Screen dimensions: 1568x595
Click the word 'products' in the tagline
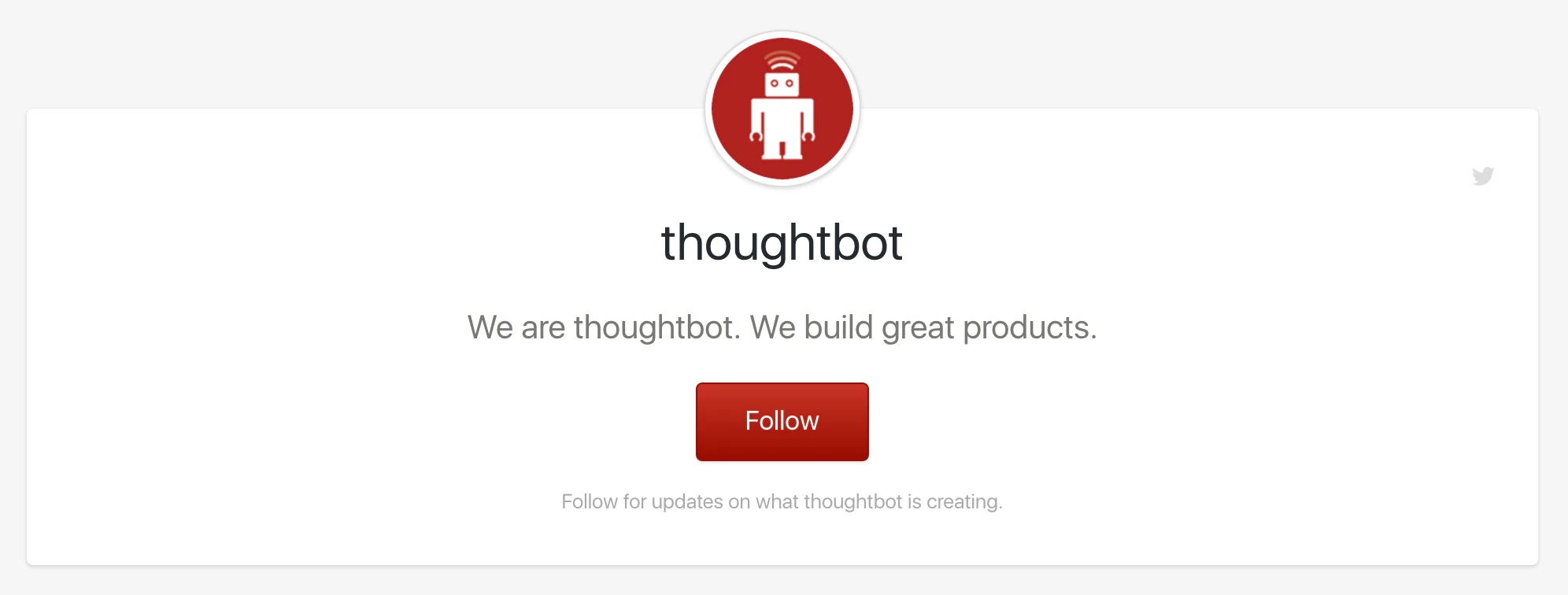[1026, 327]
